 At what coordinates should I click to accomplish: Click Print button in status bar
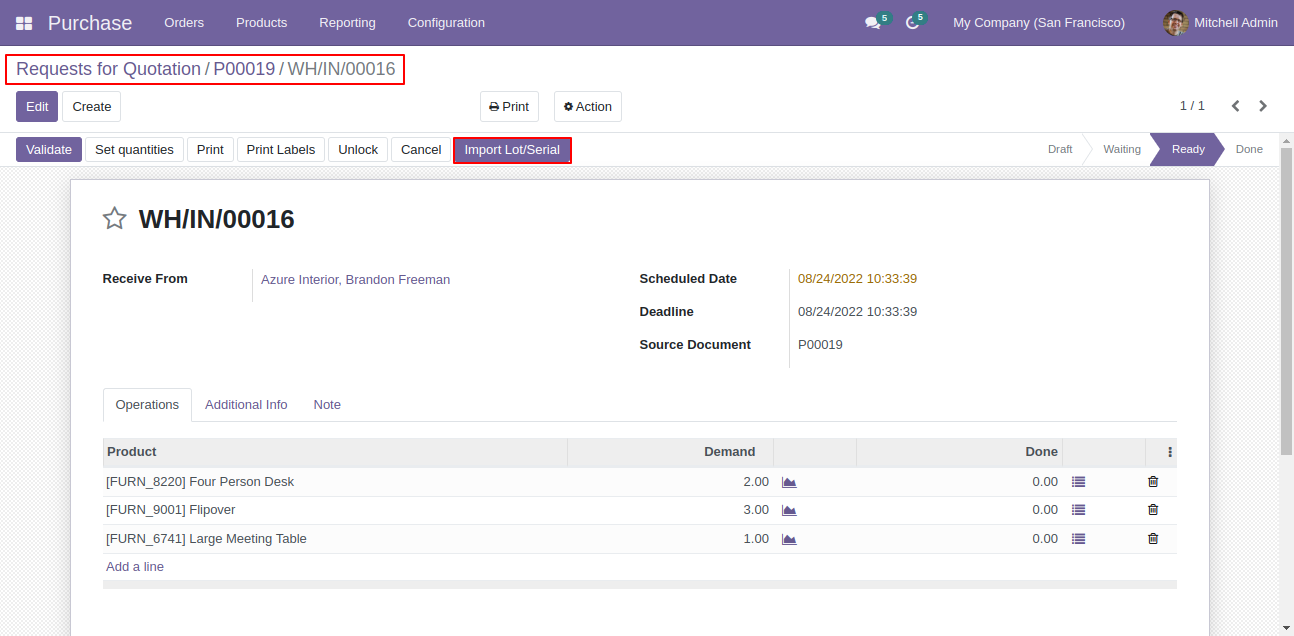click(x=210, y=150)
